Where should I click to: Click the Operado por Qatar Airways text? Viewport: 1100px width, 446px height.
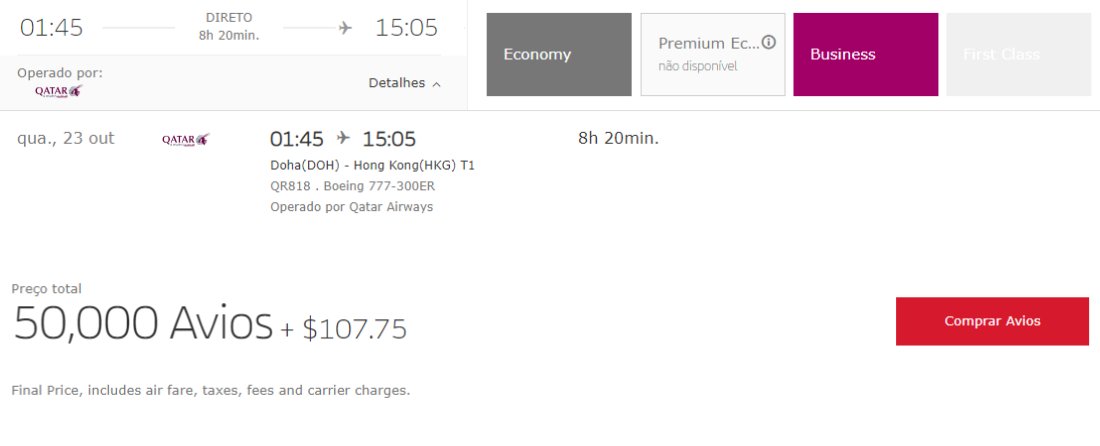click(x=351, y=207)
